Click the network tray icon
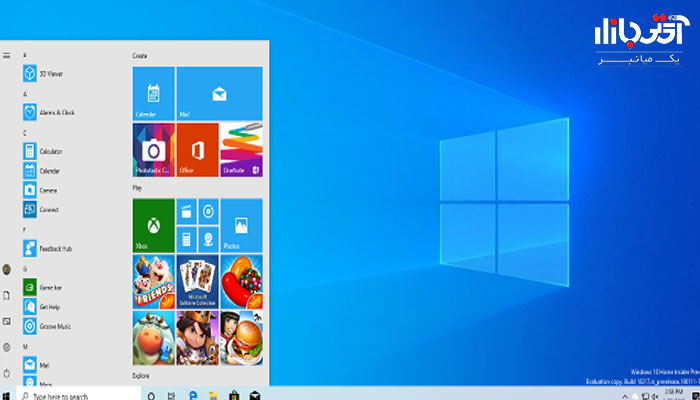The width and height of the screenshot is (700, 400). click(x=645, y=396)
